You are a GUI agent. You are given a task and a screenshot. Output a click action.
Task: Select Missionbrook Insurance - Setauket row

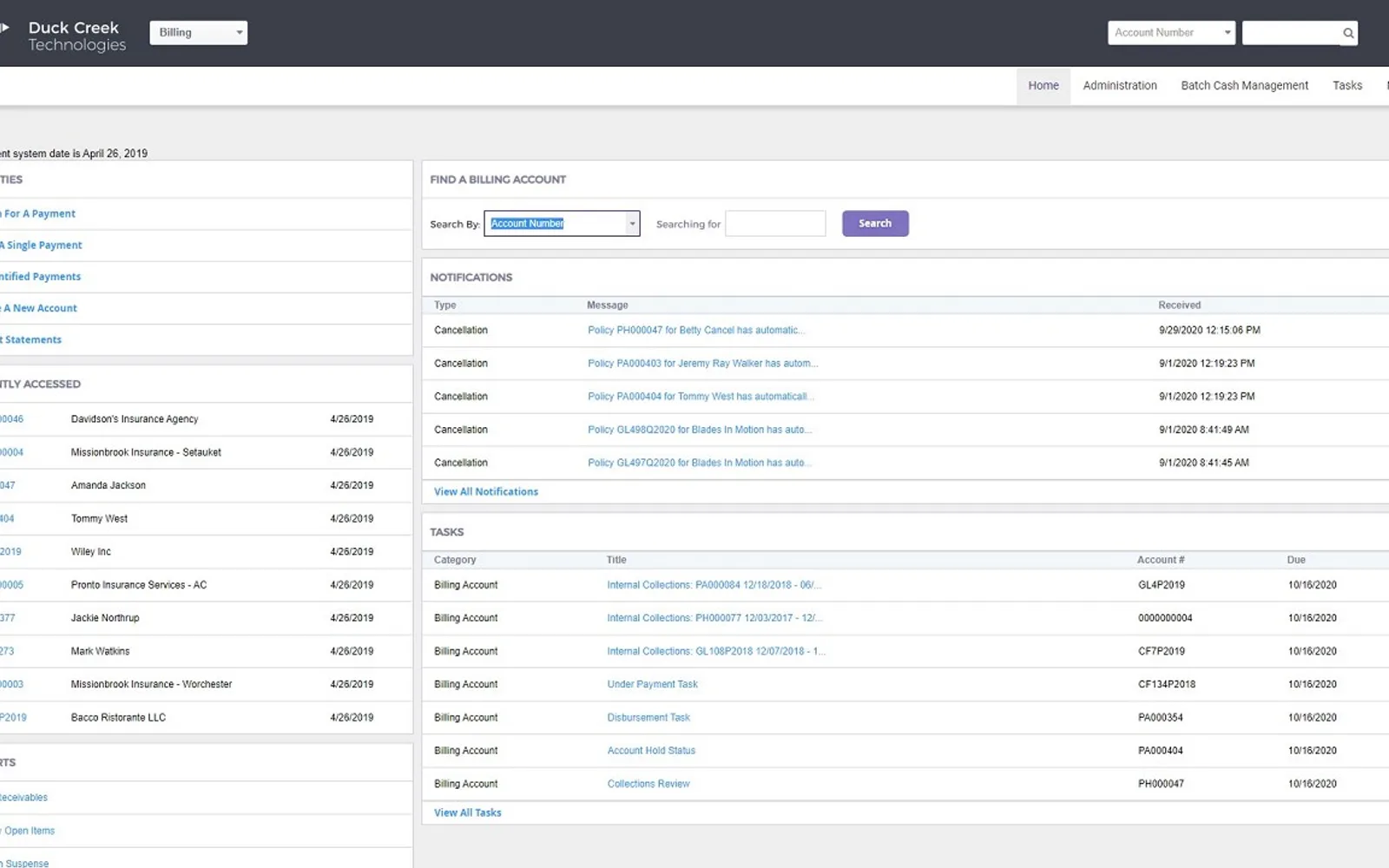[x=205, y=452]
